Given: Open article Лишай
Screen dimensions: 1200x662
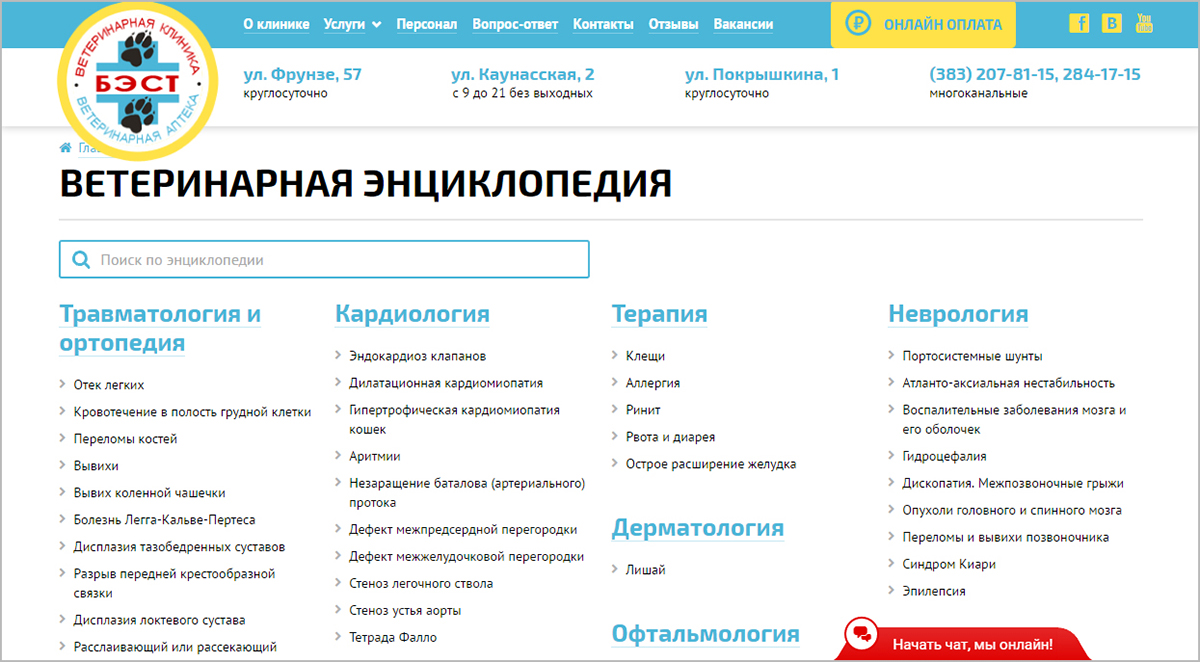Looking at the screenshot, I should 646,569.
